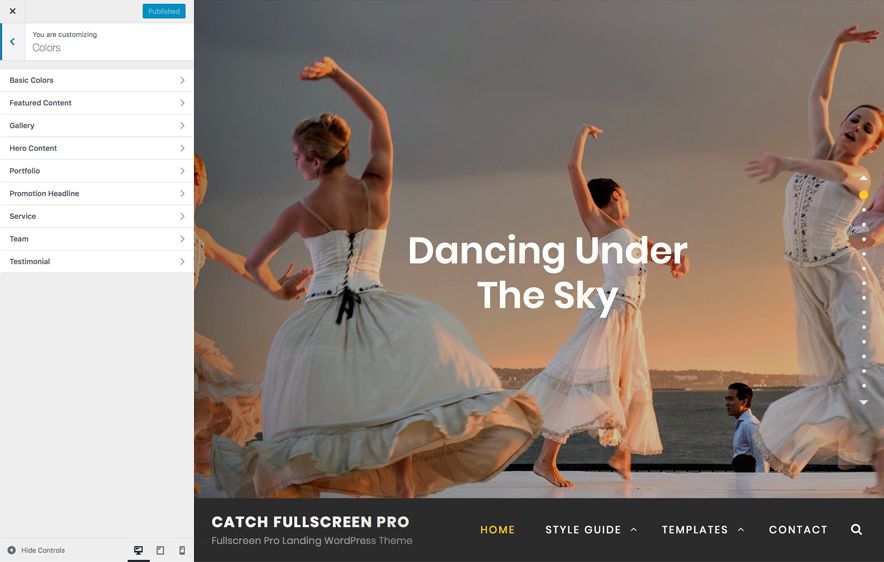Open the search magnifier in site header
The height and width of the screenshot is (562, 884).
point(856,529)
